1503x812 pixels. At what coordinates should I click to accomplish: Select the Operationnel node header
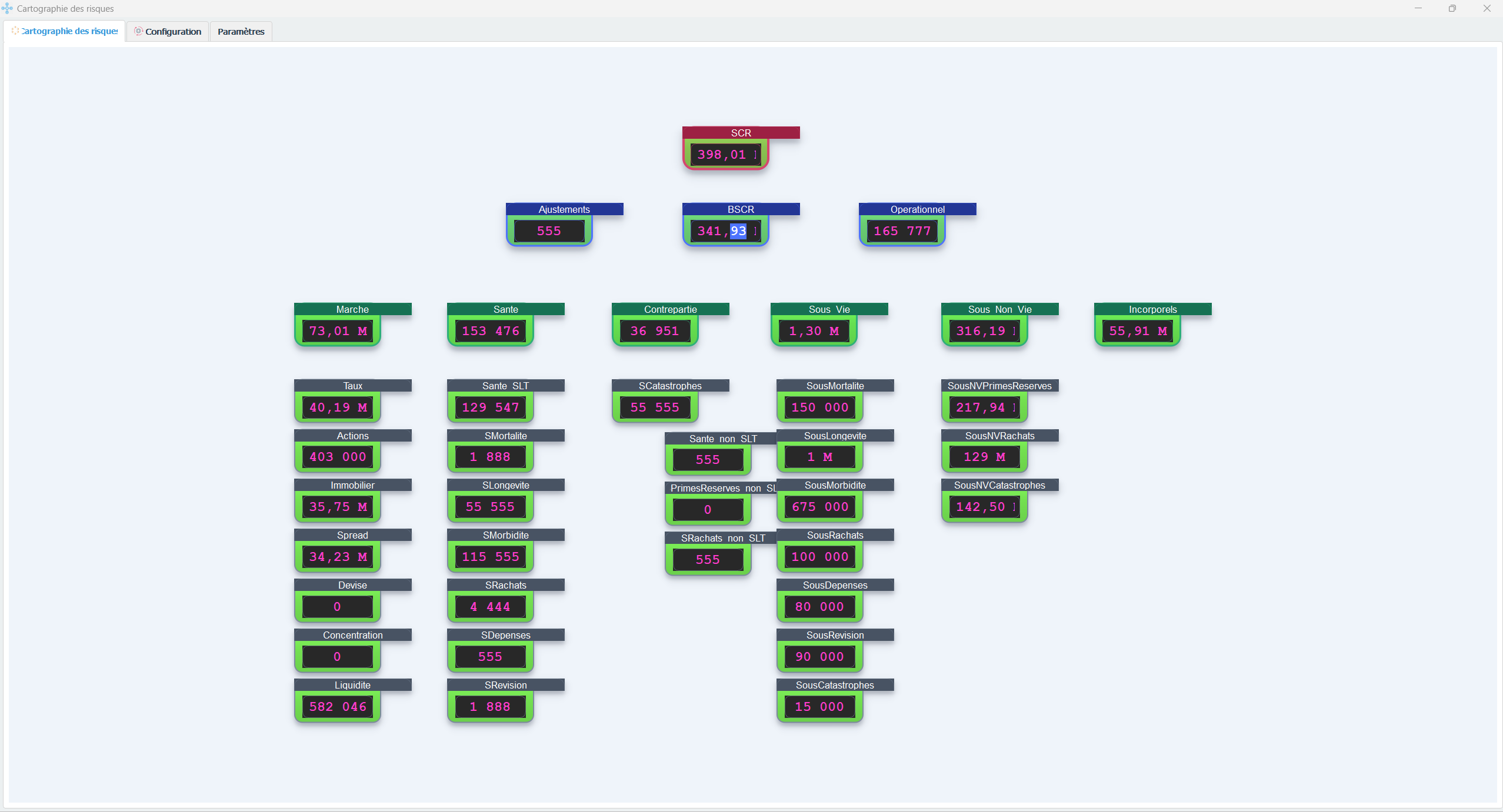[918, 209]
